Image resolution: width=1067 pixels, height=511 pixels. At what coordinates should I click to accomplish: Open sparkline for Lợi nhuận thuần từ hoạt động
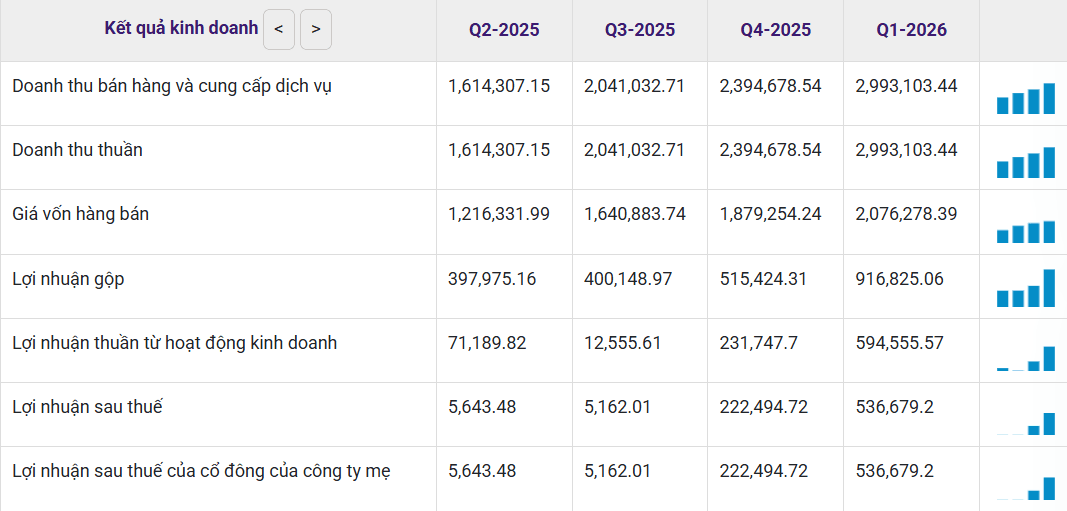pyautogui.click(x=1025, y=358)
